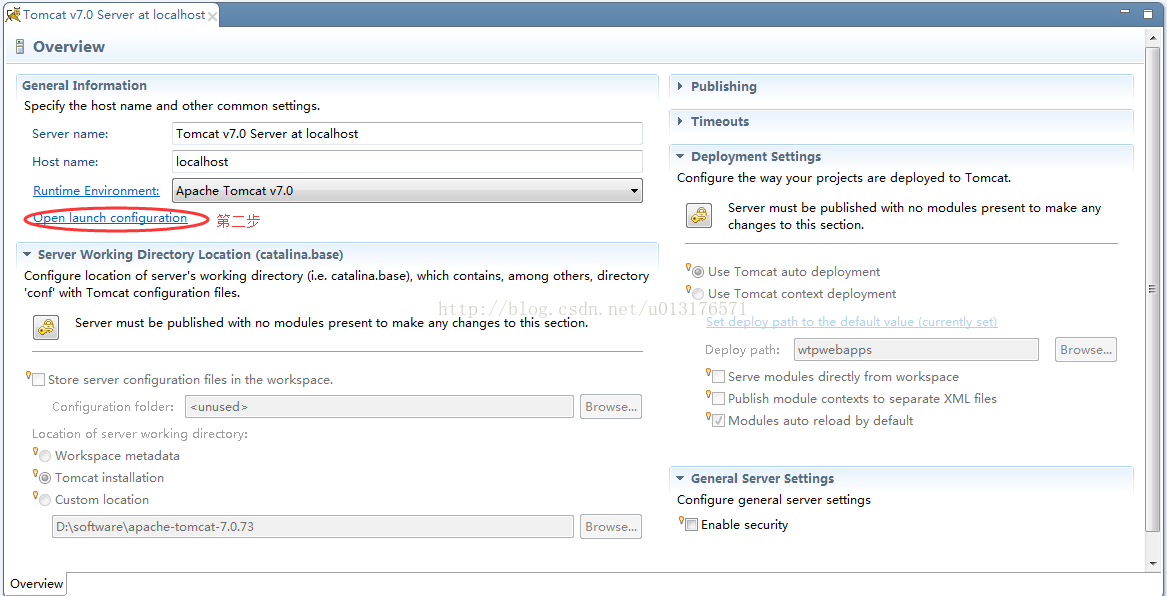Click the Server name input field

[x=407, y=134]
